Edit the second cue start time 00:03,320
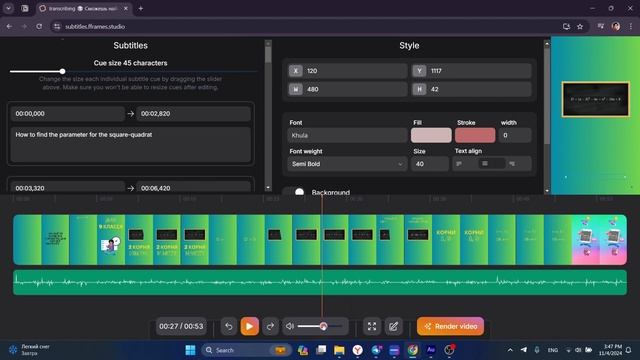The image size is (640, 360). click(67, 187)
